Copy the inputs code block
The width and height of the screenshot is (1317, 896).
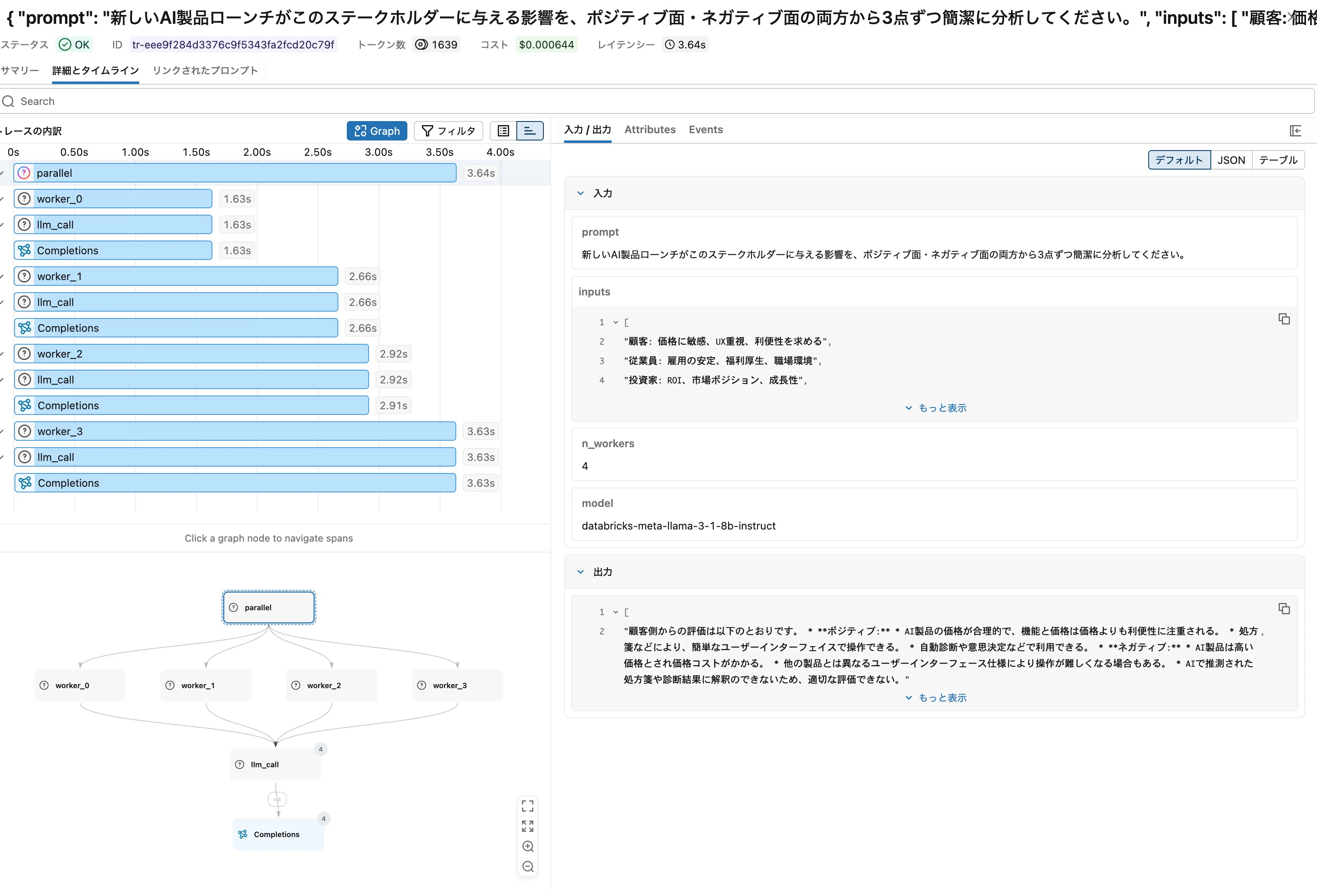click(1284, 319)
